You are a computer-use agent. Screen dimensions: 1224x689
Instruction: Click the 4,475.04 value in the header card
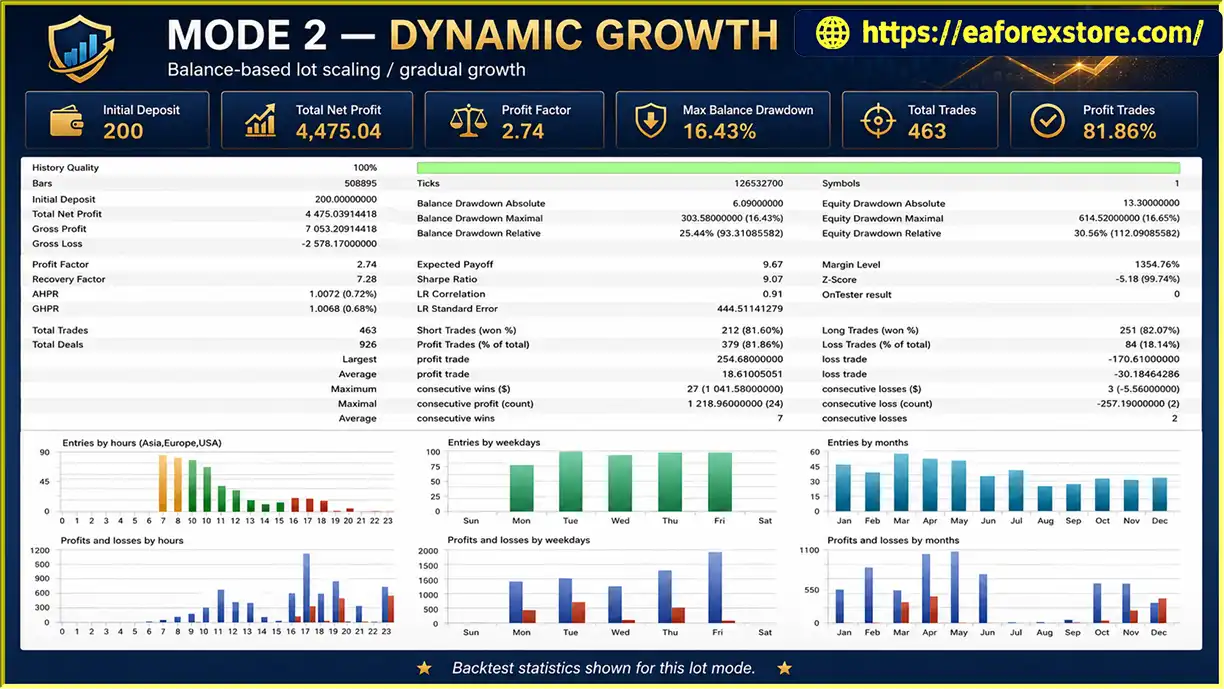pos(338,131)
